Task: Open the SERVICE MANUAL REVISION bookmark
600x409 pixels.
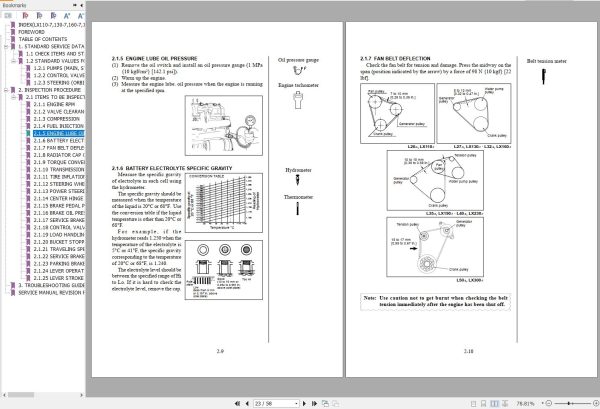Action: click(51, 293)
